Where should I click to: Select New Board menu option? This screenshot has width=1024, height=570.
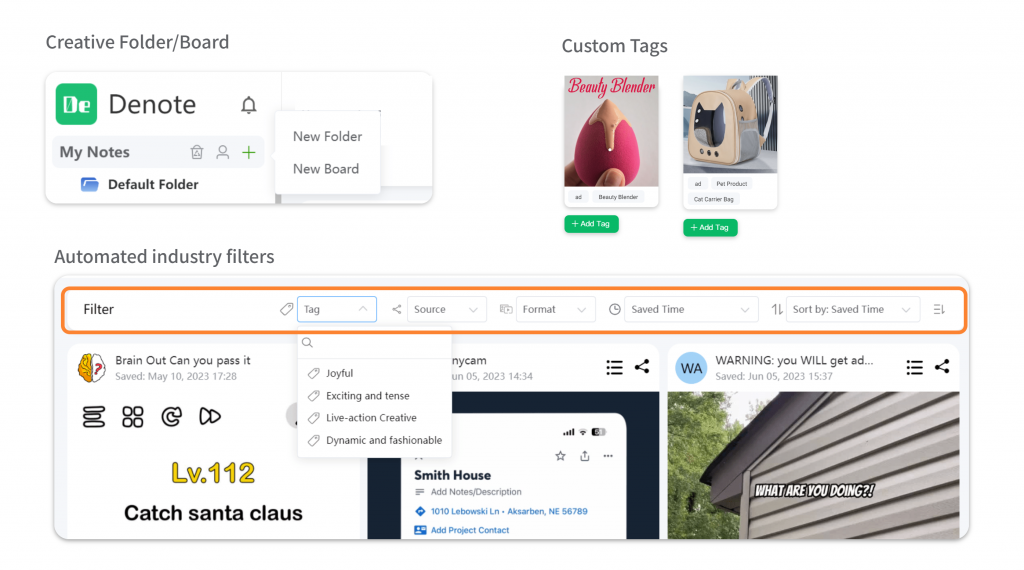pos(326,169)
